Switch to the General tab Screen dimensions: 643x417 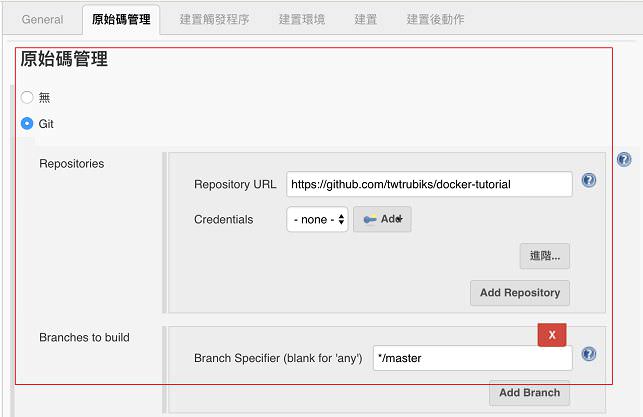[x=42, y=19]
